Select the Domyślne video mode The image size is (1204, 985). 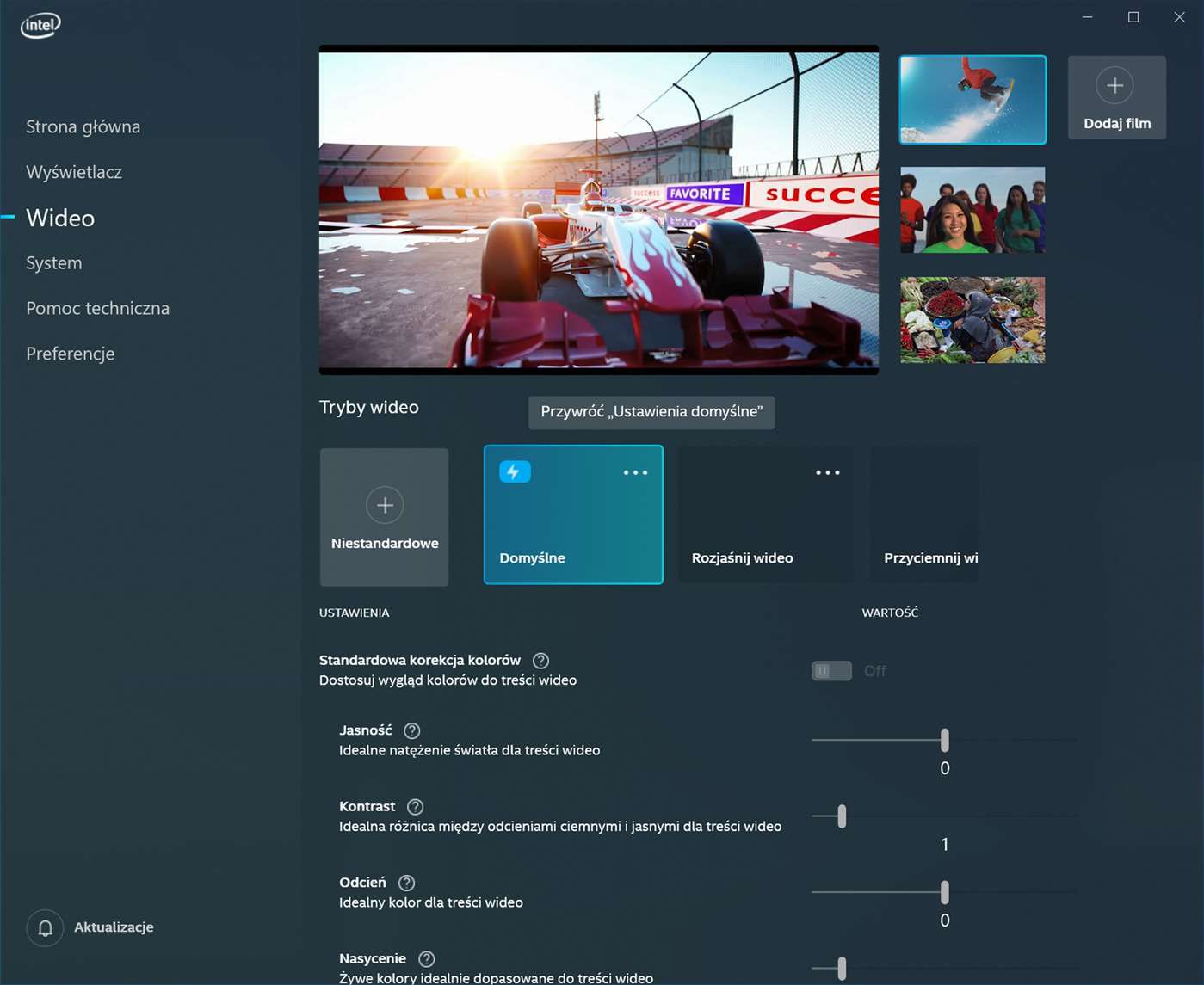[573, 514]
